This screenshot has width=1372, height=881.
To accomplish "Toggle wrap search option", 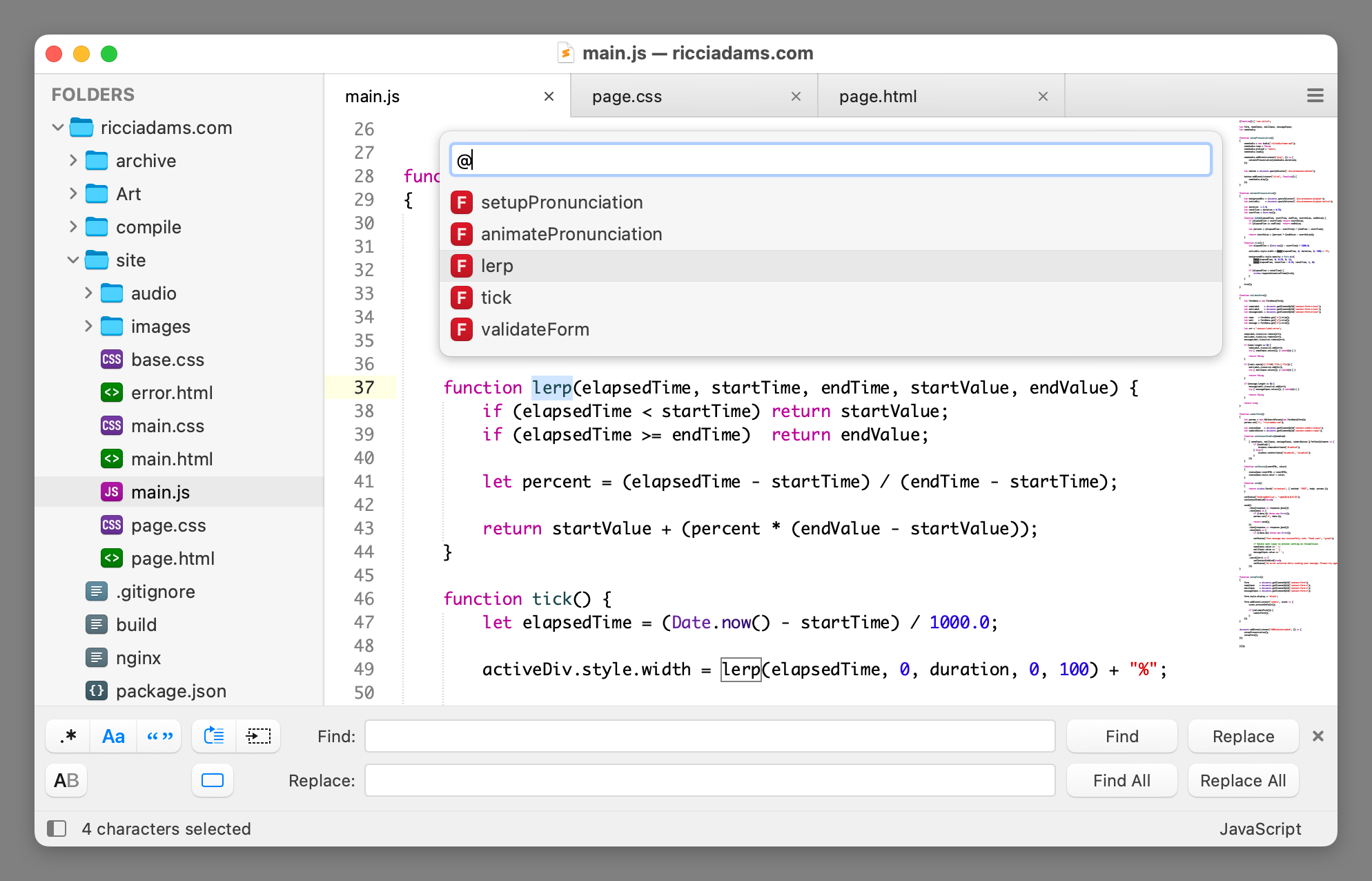I will [214, 736].
